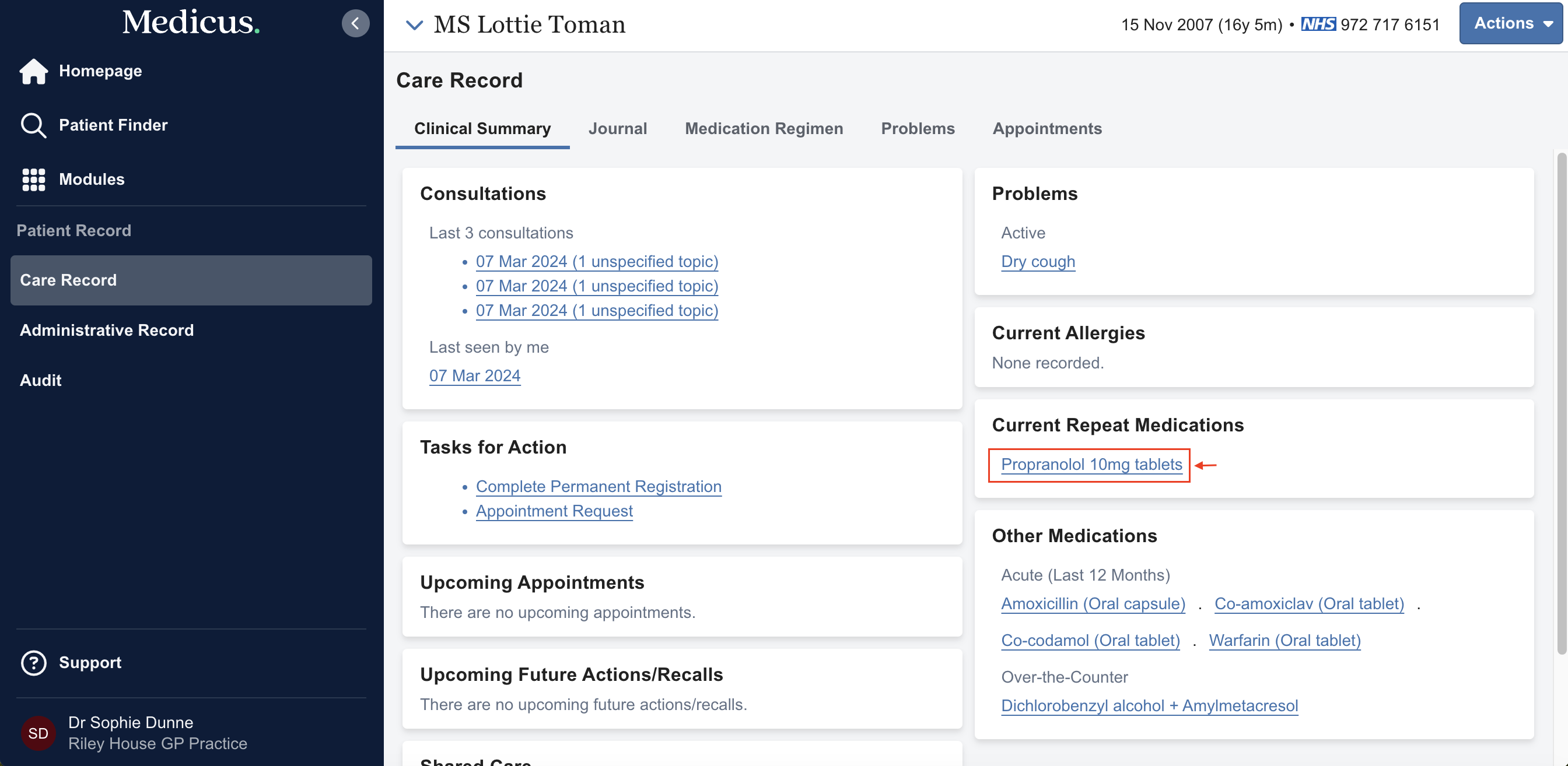Select Administrative Record in sidebar
1568x766 pixels.
click(x=107, y=331)
